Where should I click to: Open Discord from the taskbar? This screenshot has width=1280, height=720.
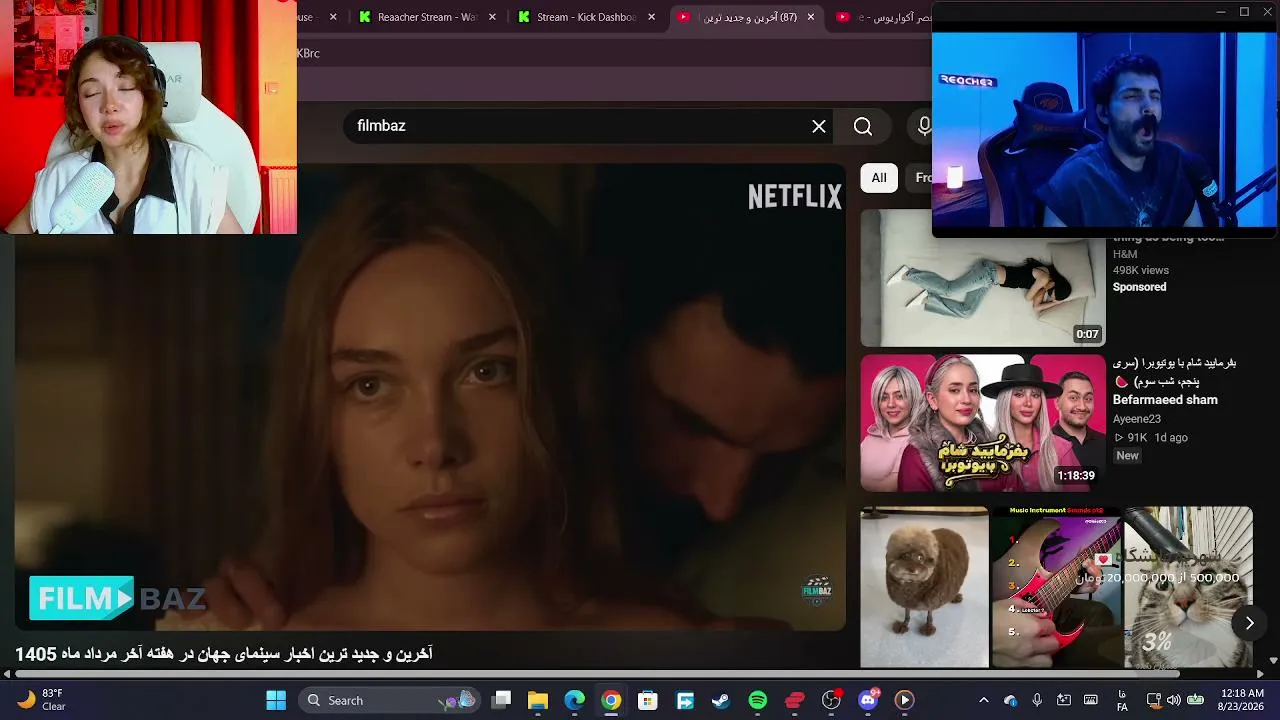[x=868, y=700]
